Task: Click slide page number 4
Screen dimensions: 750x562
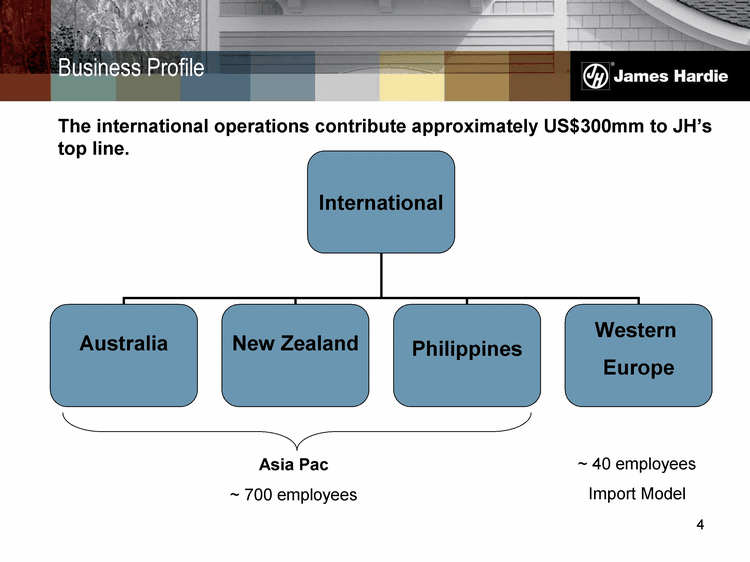Action: (700, 525)
